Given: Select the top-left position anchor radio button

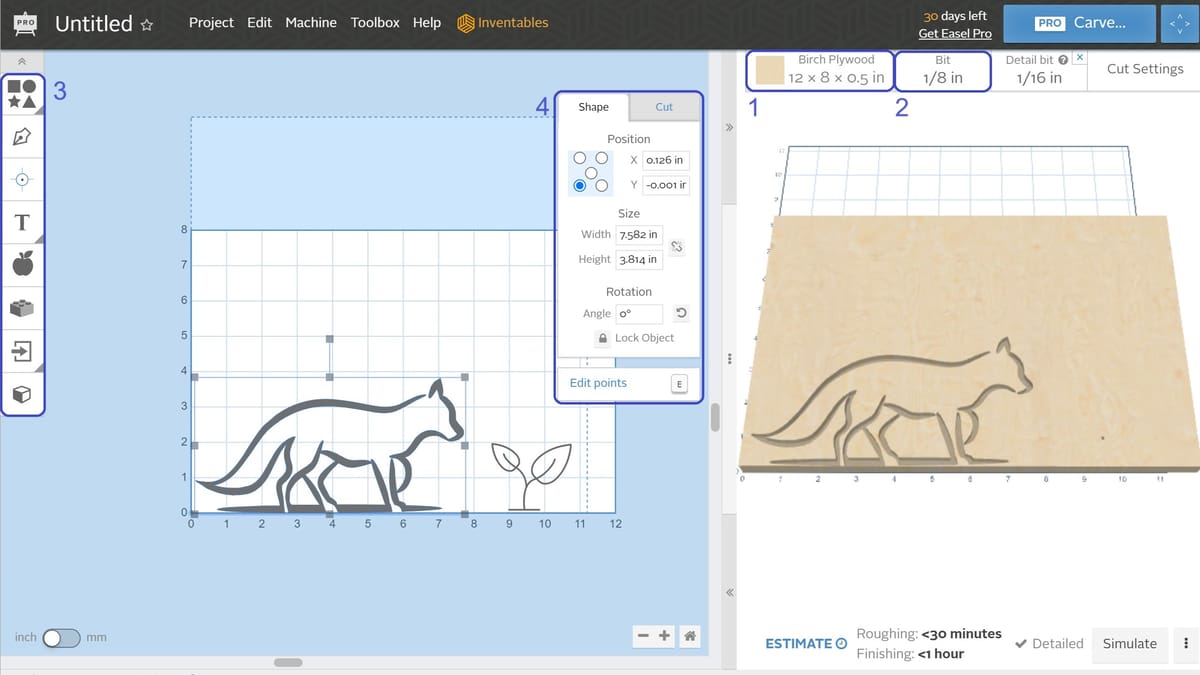Looking at the screenshot, I should [x=580, y=158].
